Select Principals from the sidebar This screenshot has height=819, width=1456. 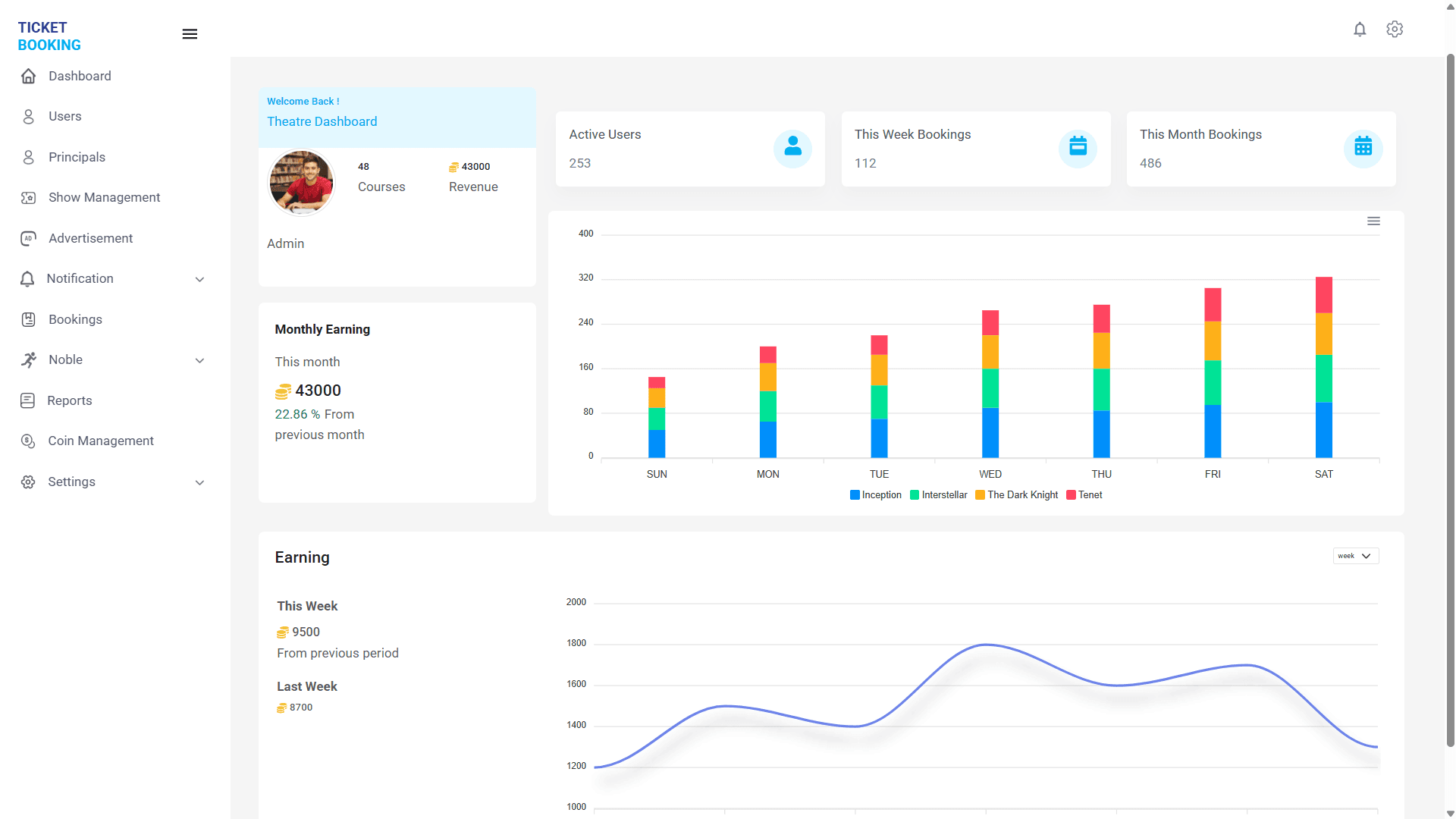click(77, 157)
